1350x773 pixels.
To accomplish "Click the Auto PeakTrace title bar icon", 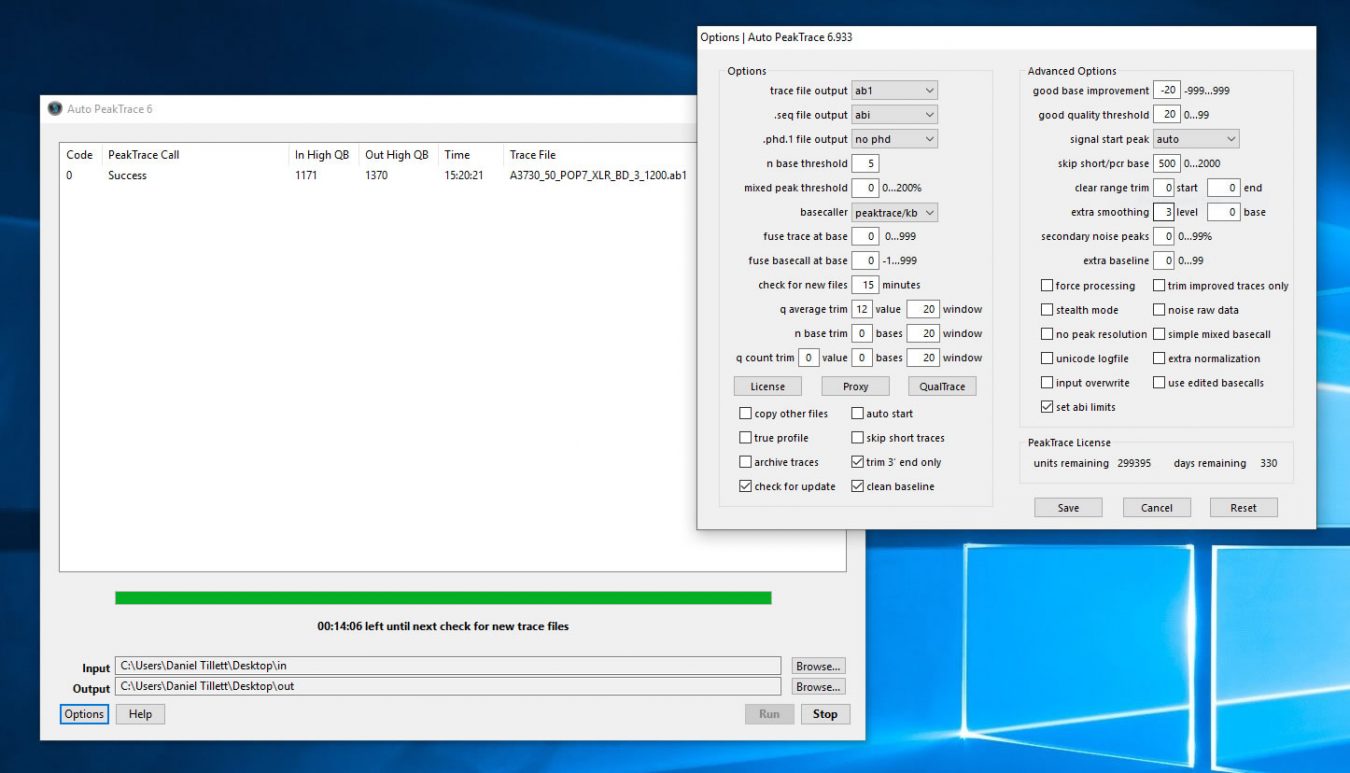I will click(x=55, y=109).
